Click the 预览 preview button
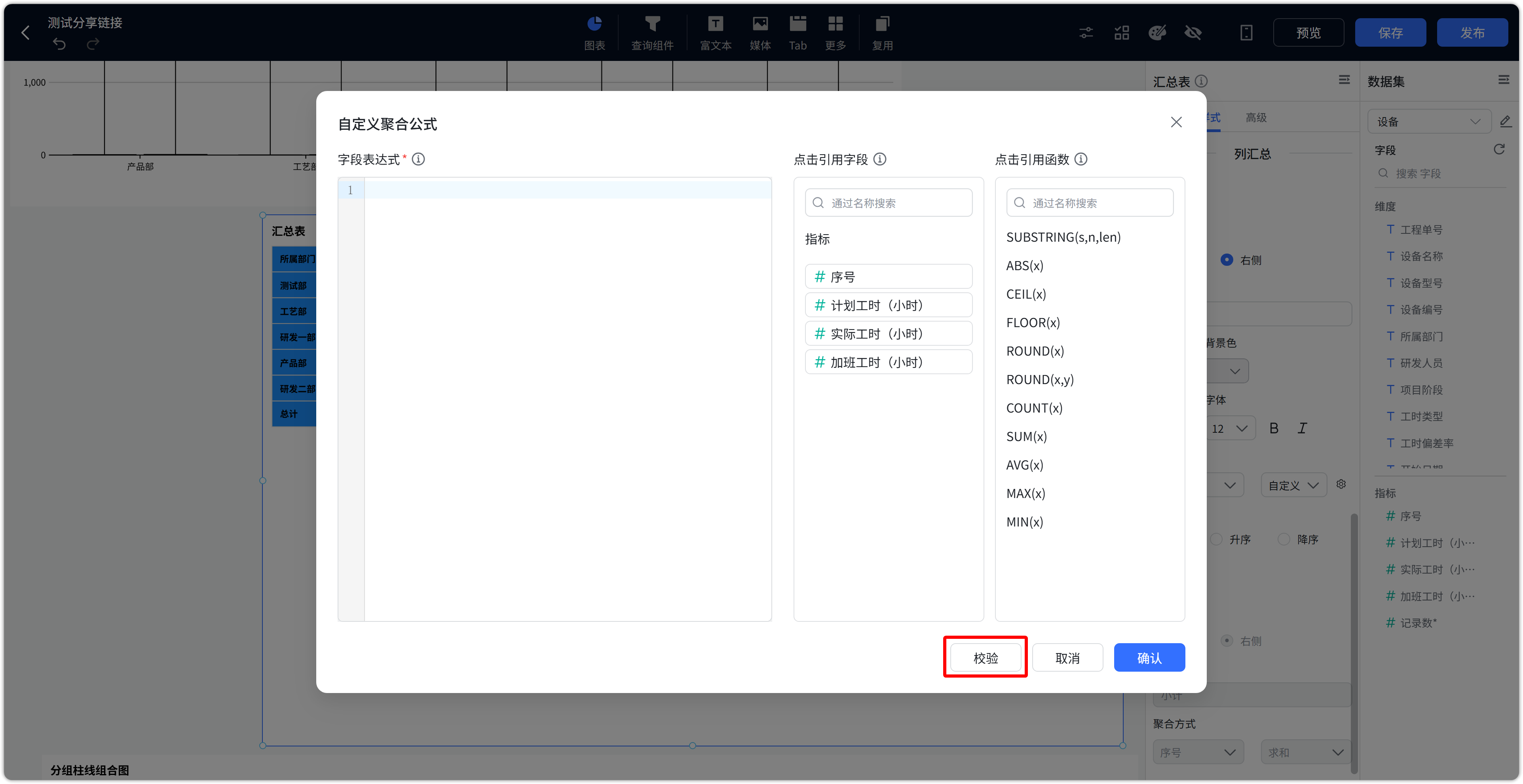This screenshot has width=1523, height=784. 1308,32
